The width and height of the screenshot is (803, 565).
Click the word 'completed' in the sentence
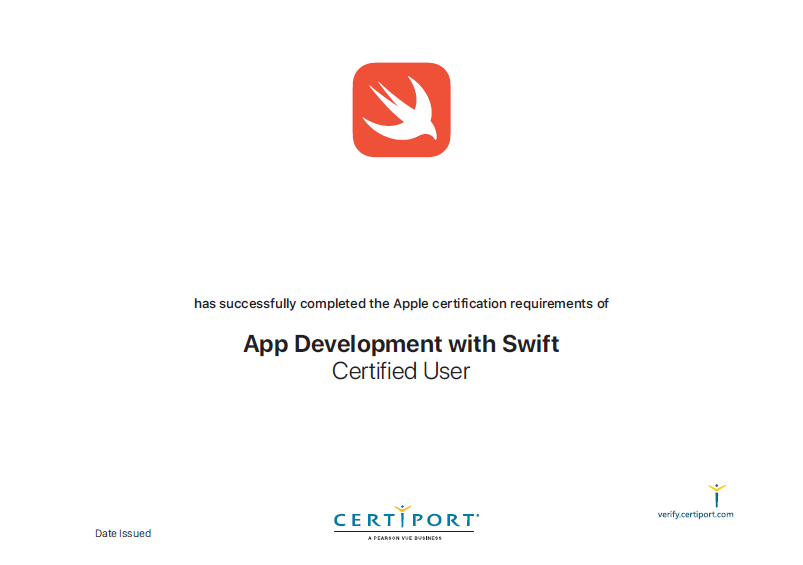[332, 304]
